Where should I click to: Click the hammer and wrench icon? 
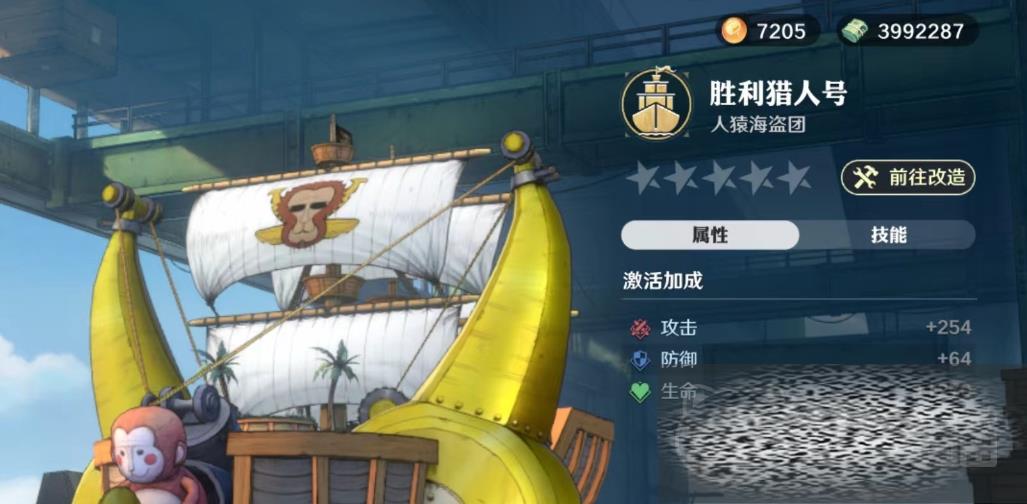865,178
